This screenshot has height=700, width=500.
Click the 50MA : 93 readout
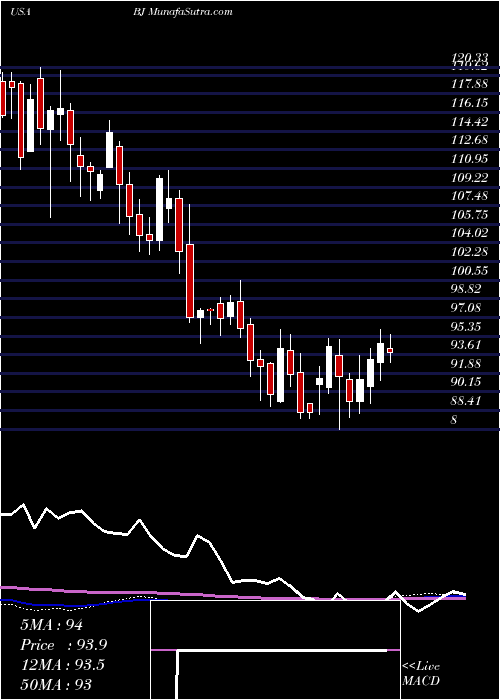point(56,684)
